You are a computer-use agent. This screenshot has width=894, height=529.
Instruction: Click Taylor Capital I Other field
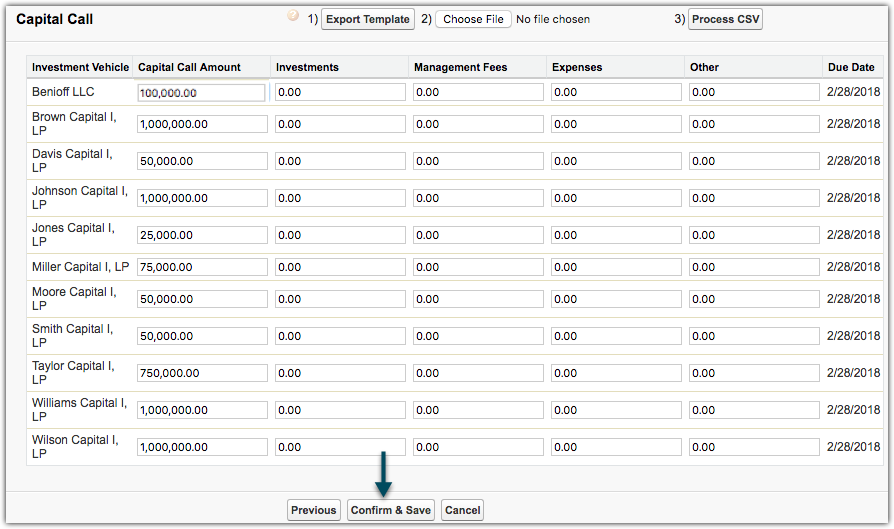(x=754, y=373)
